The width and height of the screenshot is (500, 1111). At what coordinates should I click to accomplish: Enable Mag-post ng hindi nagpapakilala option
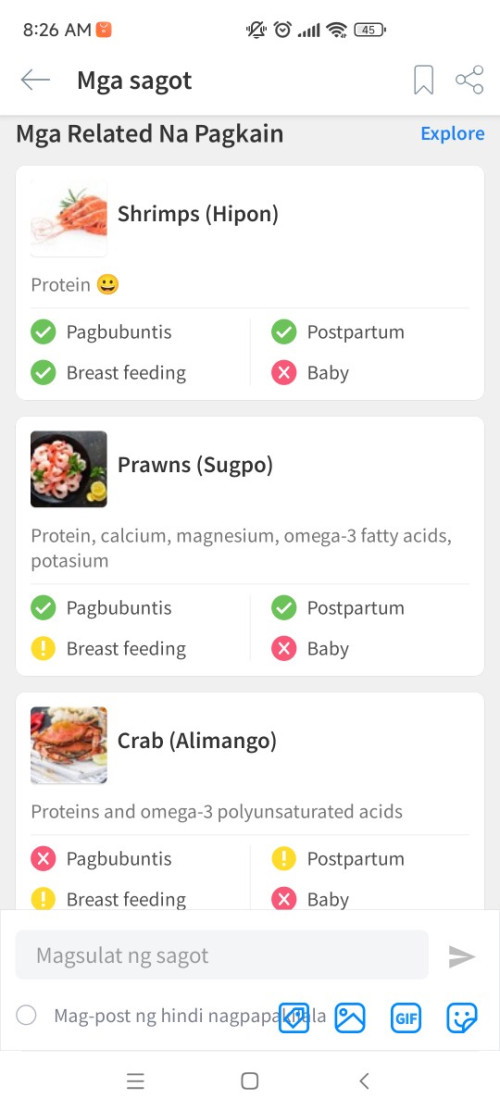tap(26, 1016)
